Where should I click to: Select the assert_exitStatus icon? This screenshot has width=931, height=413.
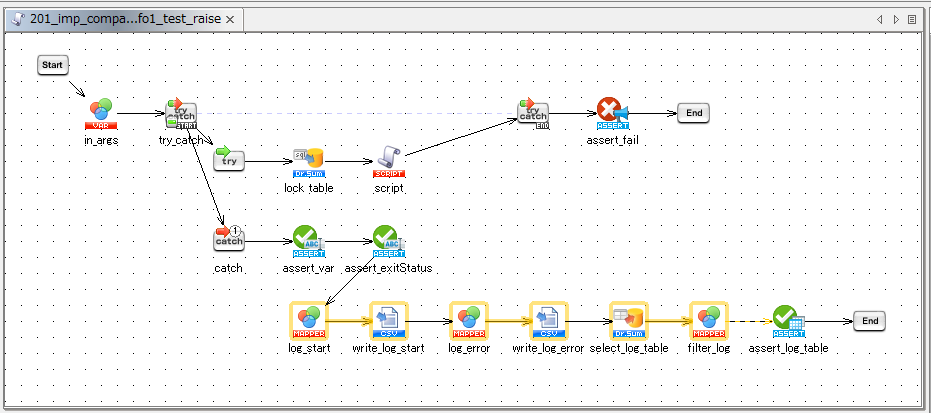[x=388, y=240]
